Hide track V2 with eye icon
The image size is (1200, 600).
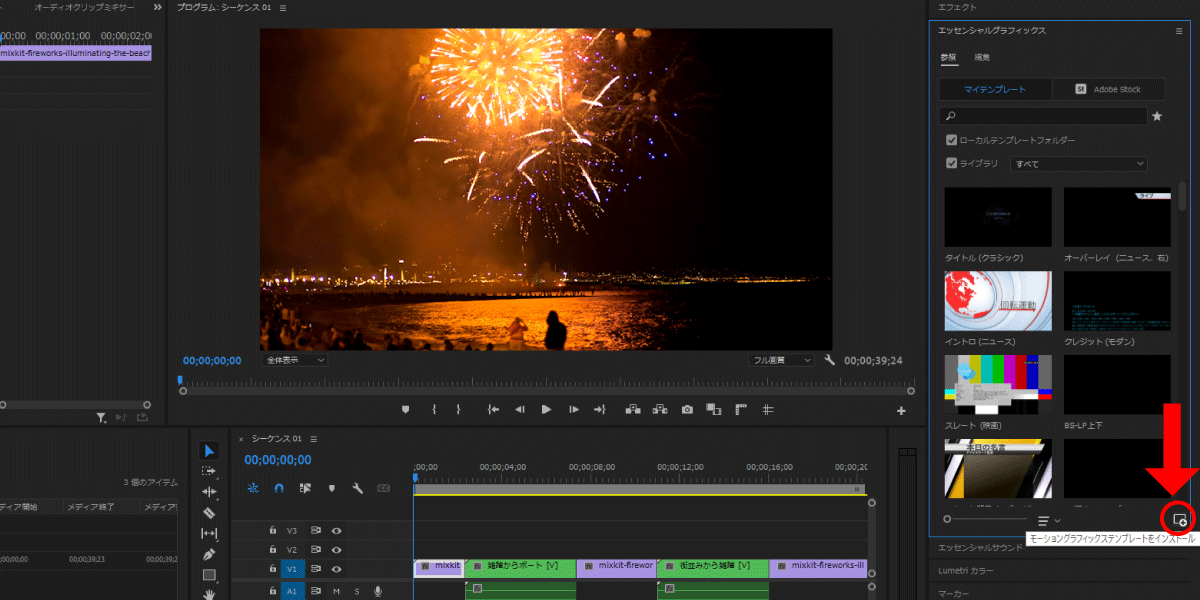pos(337,550)
